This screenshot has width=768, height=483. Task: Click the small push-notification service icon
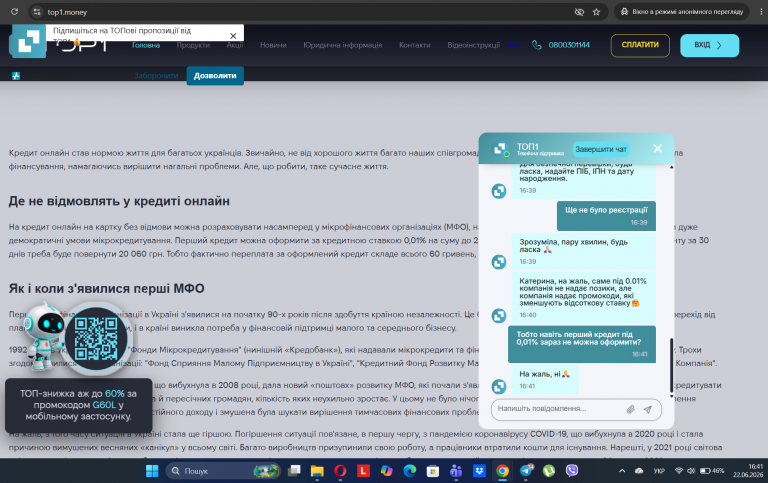[x=16, y=76]
